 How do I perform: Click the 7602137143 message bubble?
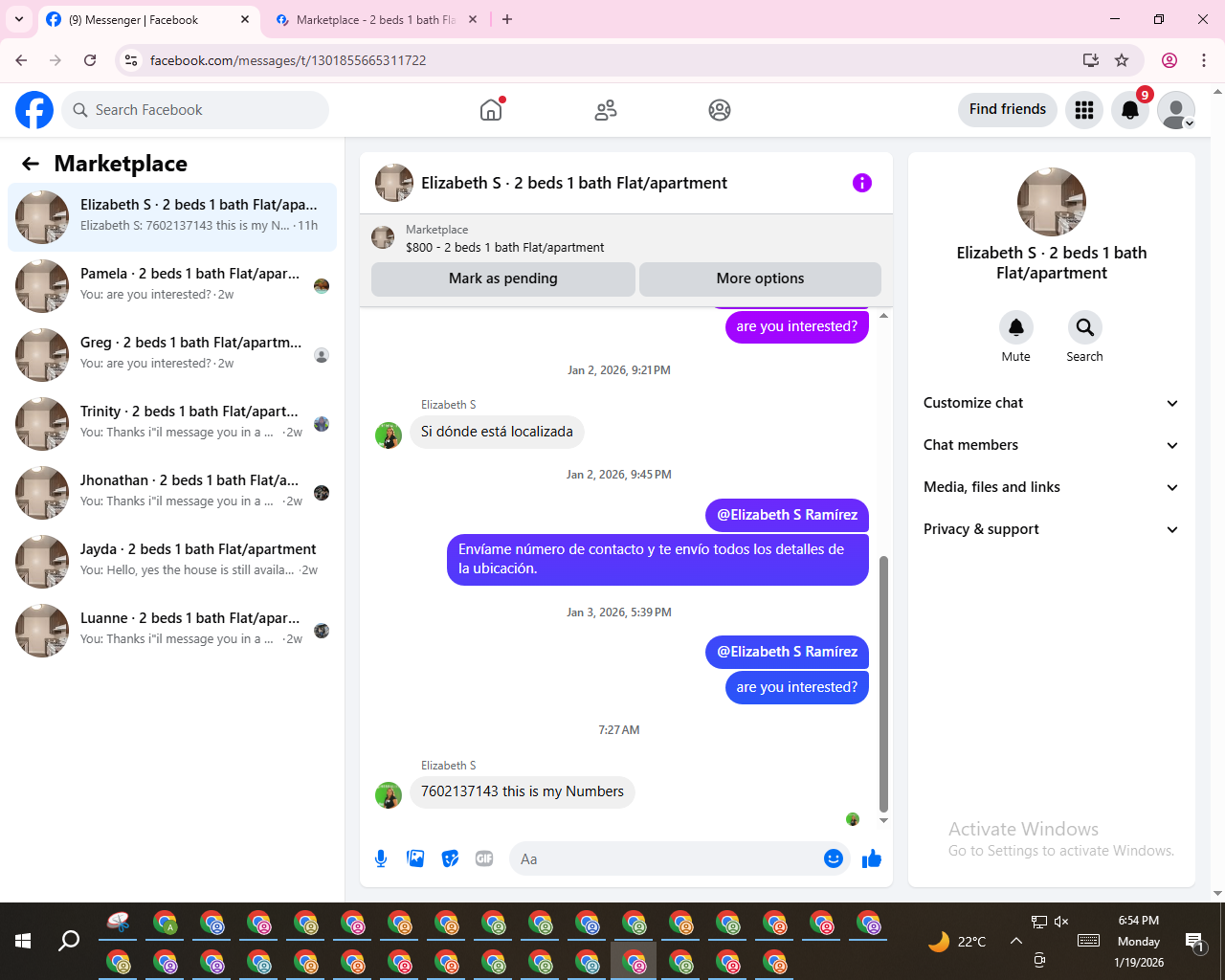coord(523,791)
